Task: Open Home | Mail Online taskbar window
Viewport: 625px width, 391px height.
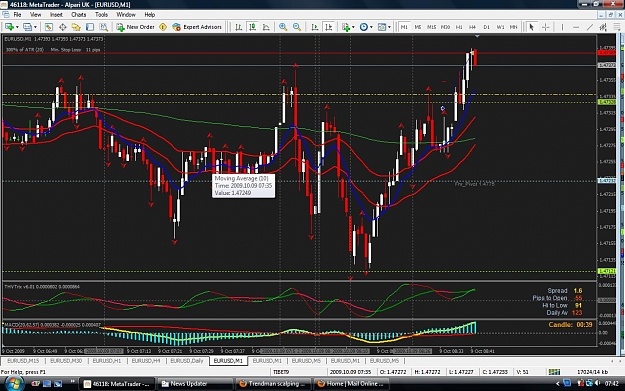Action: (x=351, y=384)
